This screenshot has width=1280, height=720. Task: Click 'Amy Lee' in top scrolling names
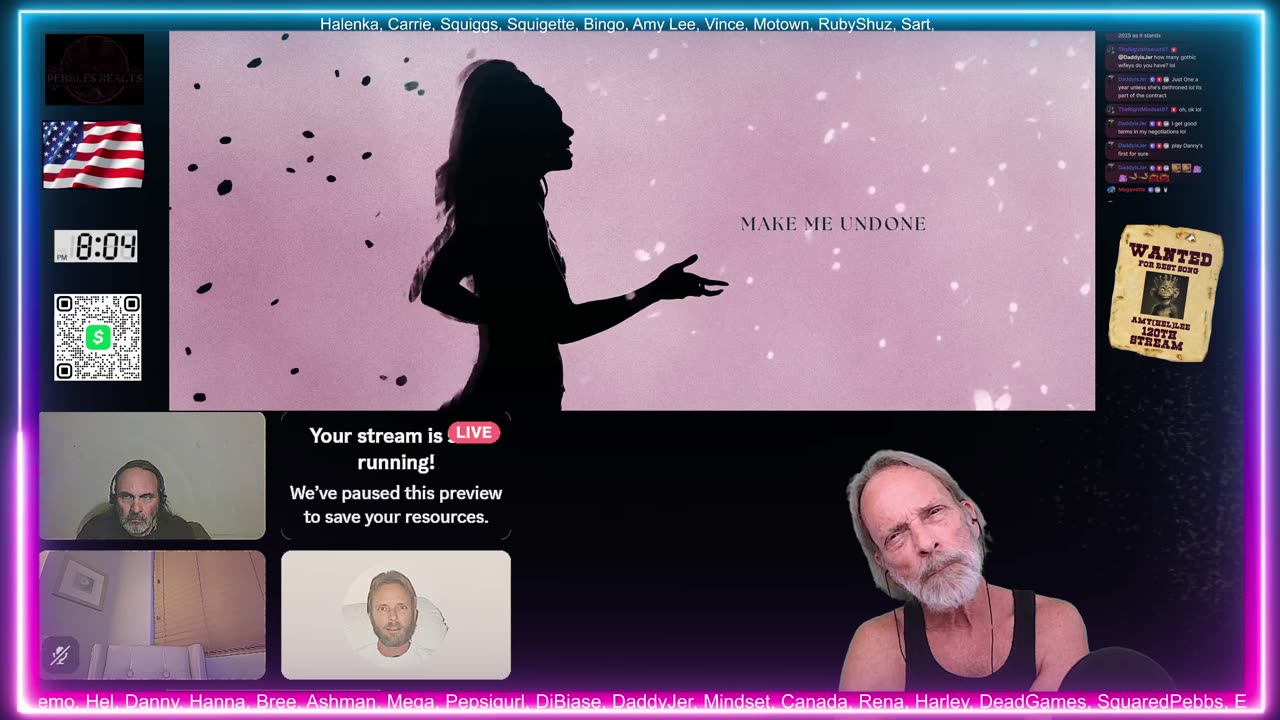pyautogui.click(x=663, y=24)
